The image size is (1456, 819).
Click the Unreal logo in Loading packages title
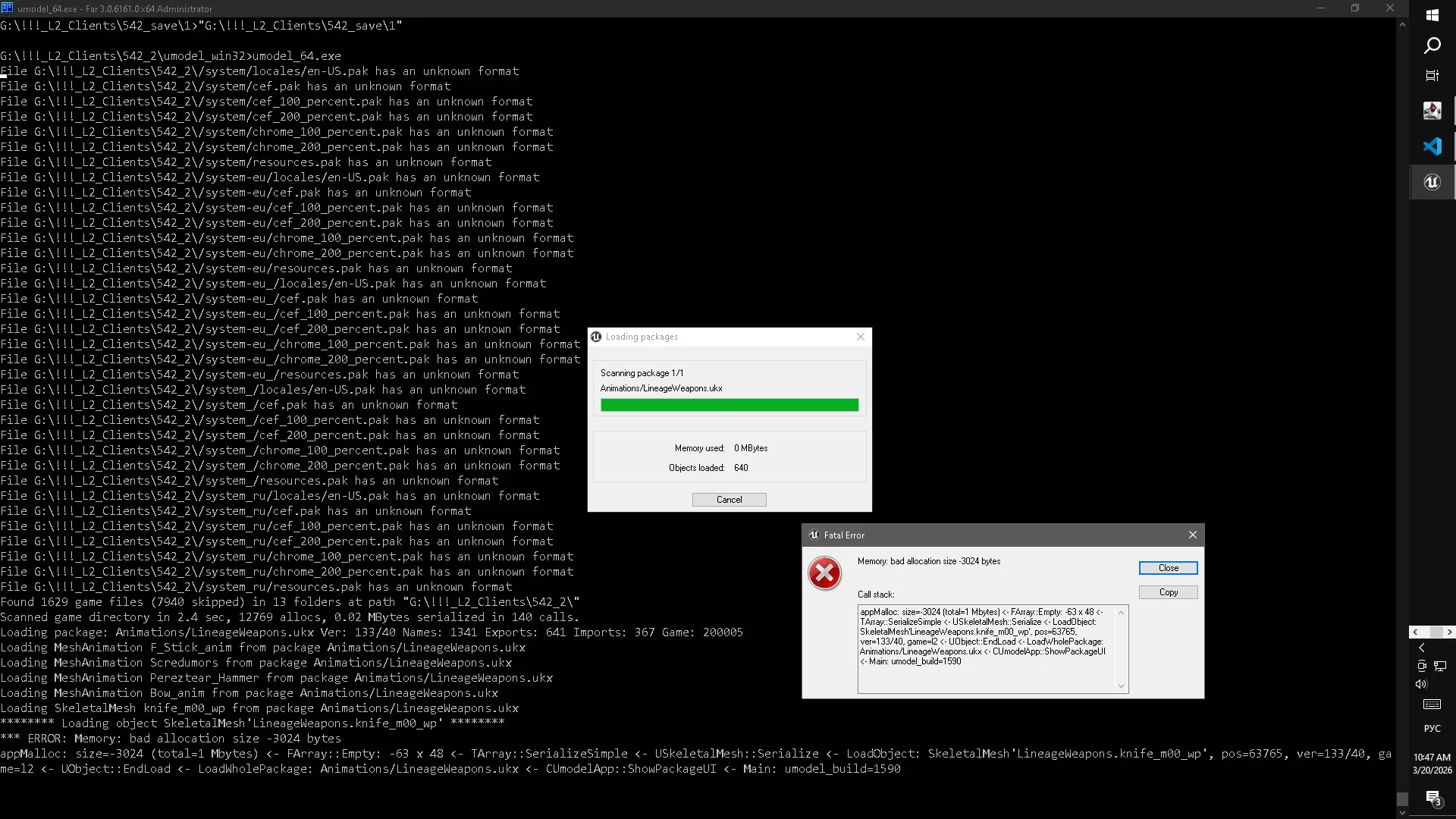click(x=596, y=337)
